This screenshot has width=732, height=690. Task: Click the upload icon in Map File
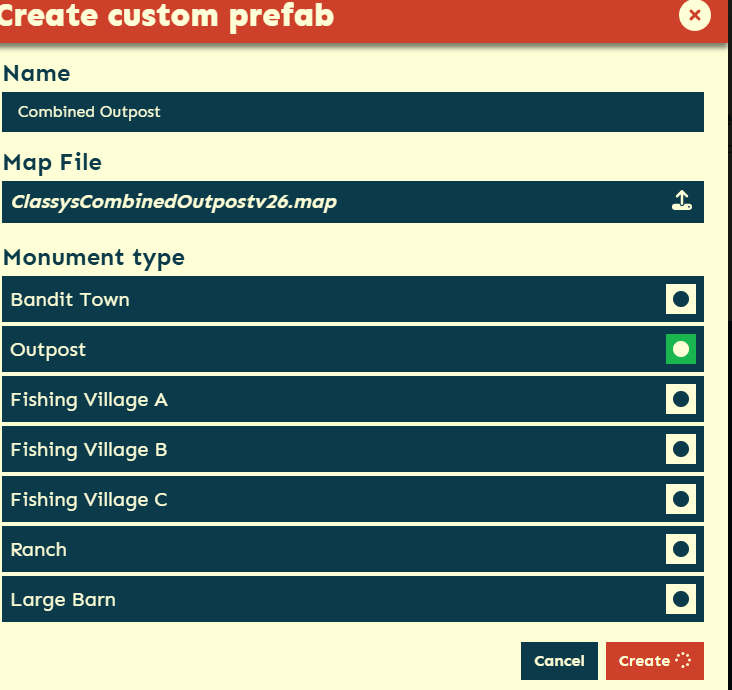click(681, 201)
